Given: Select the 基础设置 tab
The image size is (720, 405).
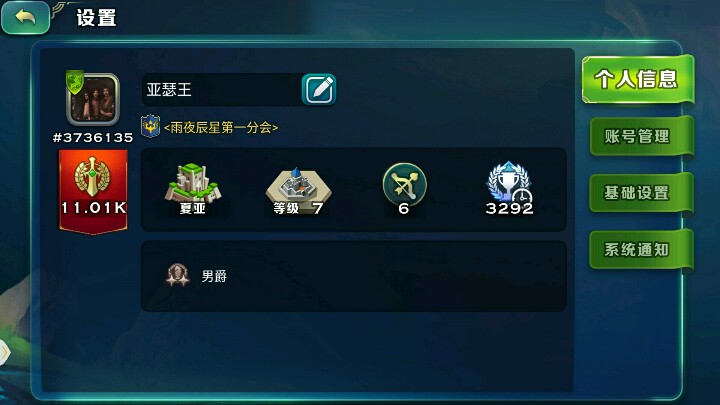Looking at the screenshot, I should (x=641, y=193).
